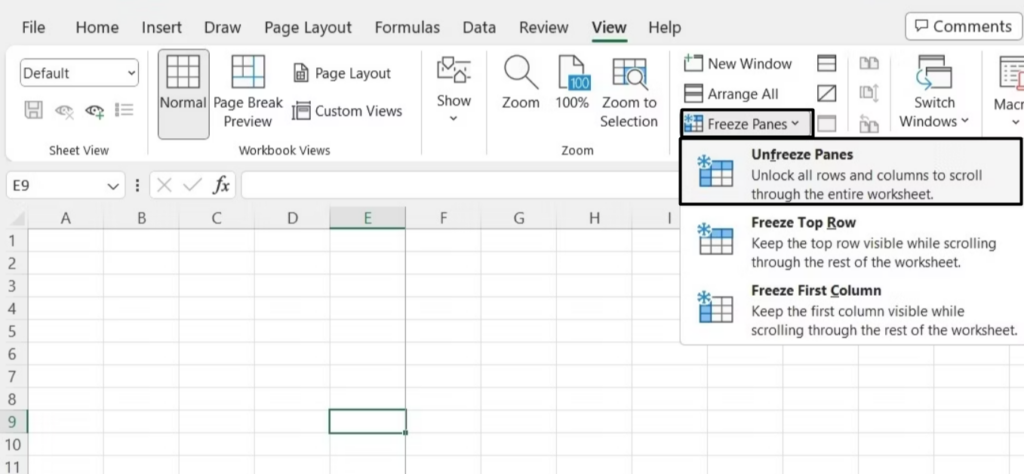Screen dimensions: 1024x474
Task: Click the Unhide window icon
Action: click(827, 123)
